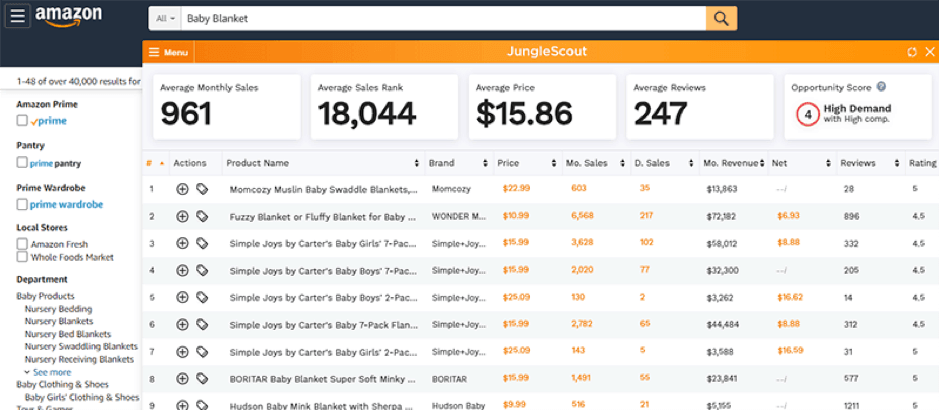Screen dimensions: 939x410
Task: Close the JungleScout panel
Action: (930, 52)
